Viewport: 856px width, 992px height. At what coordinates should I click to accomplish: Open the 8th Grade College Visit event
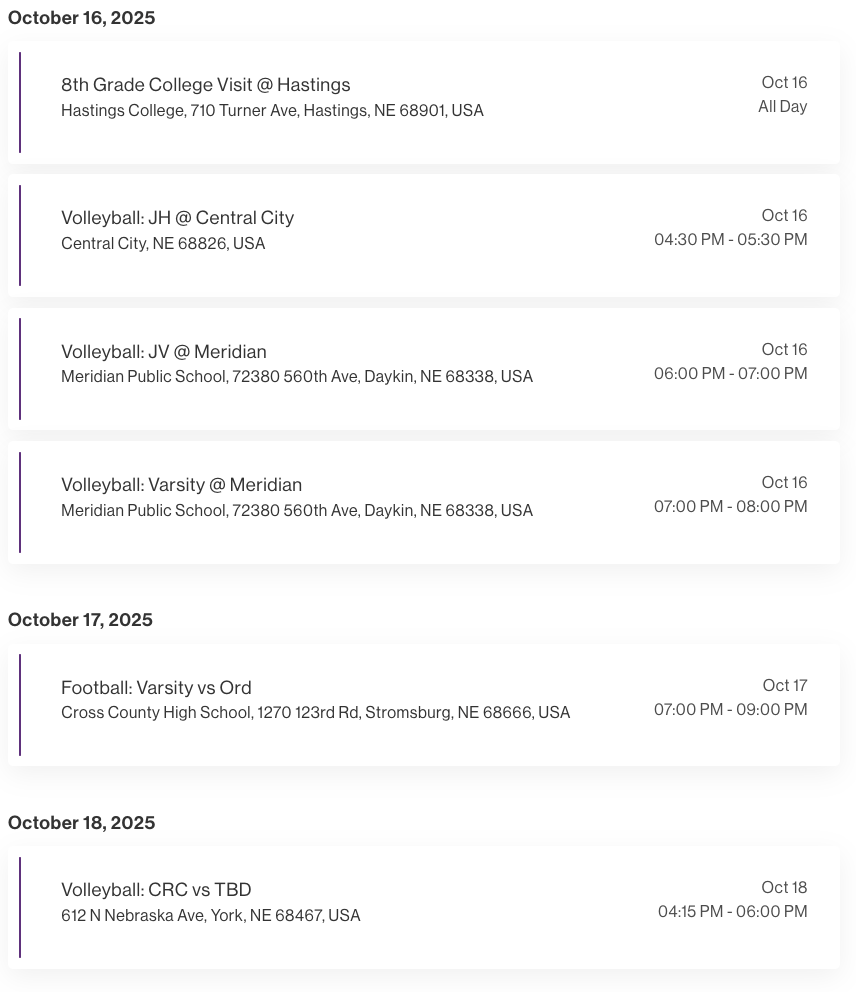205,85
